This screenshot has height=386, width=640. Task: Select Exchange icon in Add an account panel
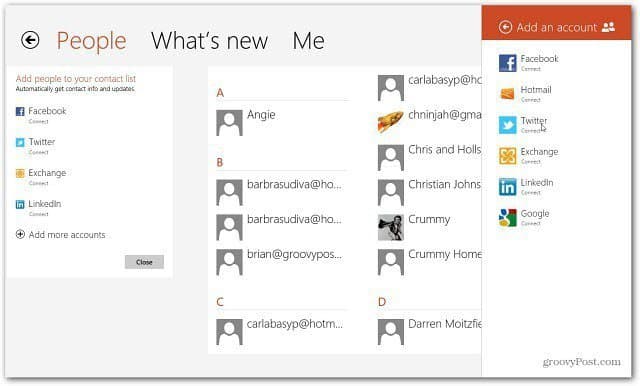(508, 156)
